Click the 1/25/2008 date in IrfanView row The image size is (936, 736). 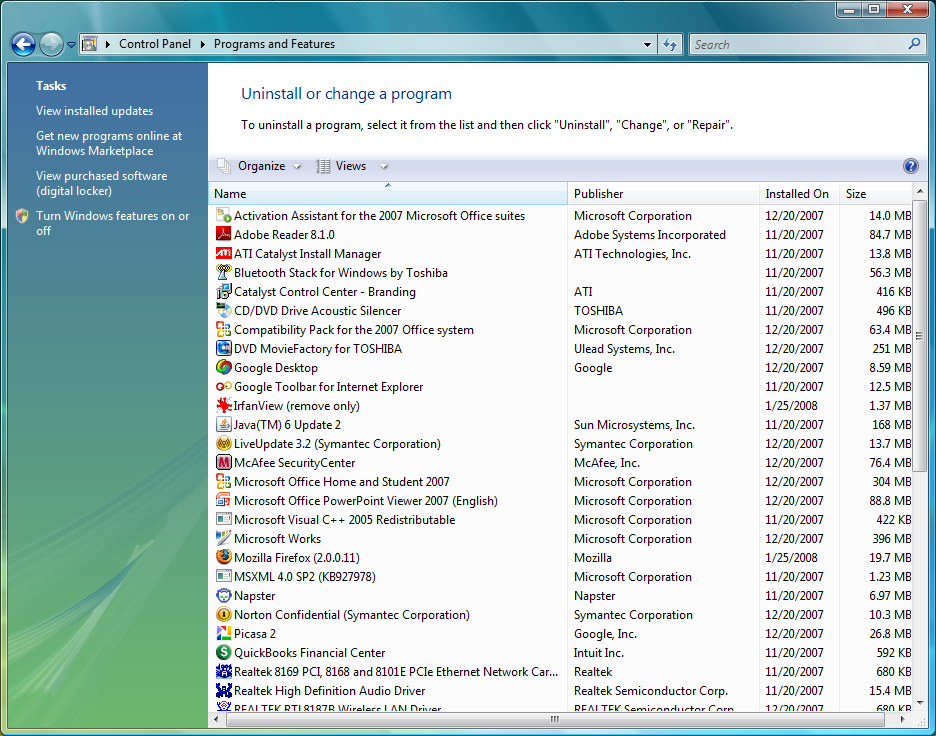pyautogui.click(x=791, y=406)
